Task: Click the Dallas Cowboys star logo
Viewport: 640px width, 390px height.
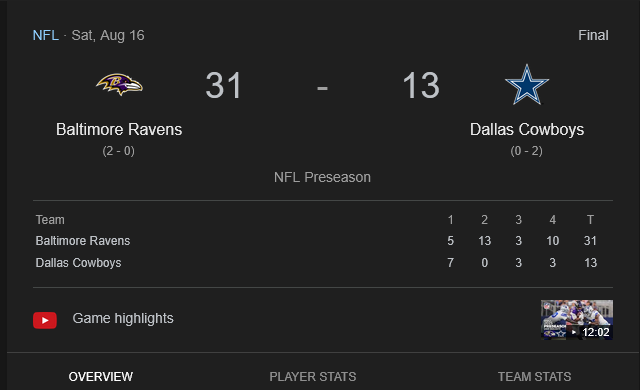Action: click(x=527, y=85)
